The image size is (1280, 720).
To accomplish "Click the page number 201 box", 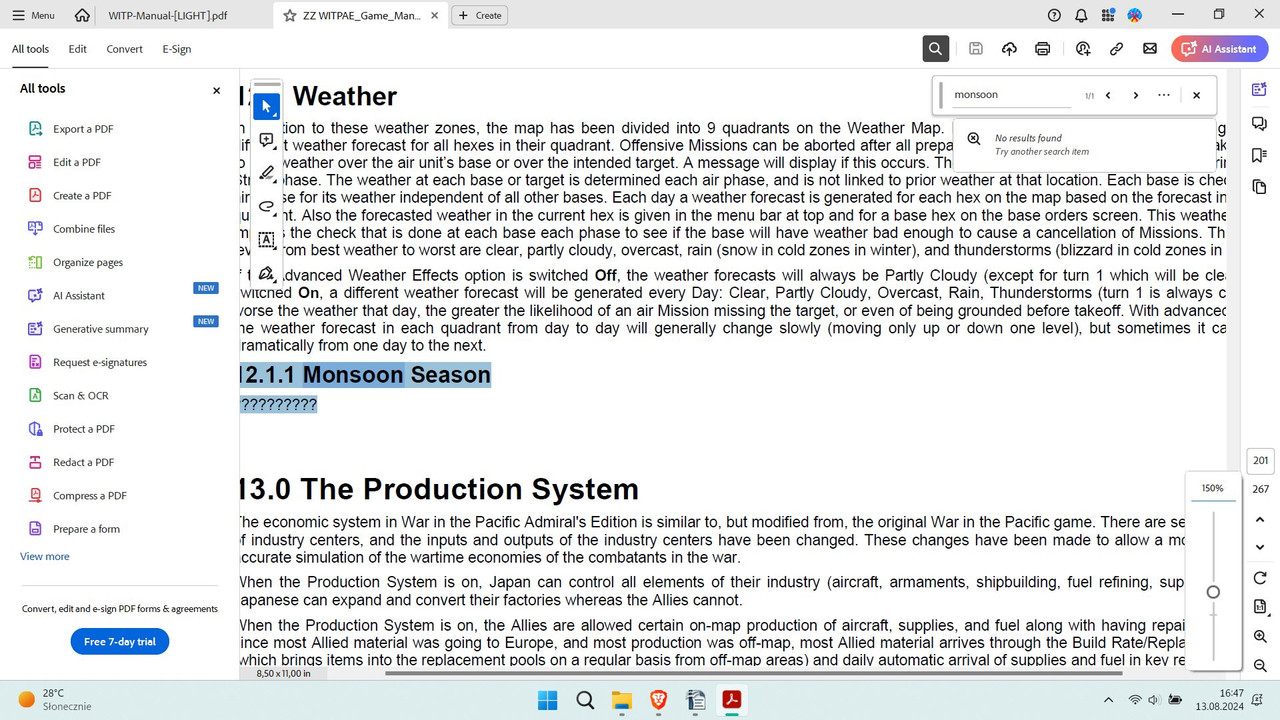I will click(x=1260, y=460).
